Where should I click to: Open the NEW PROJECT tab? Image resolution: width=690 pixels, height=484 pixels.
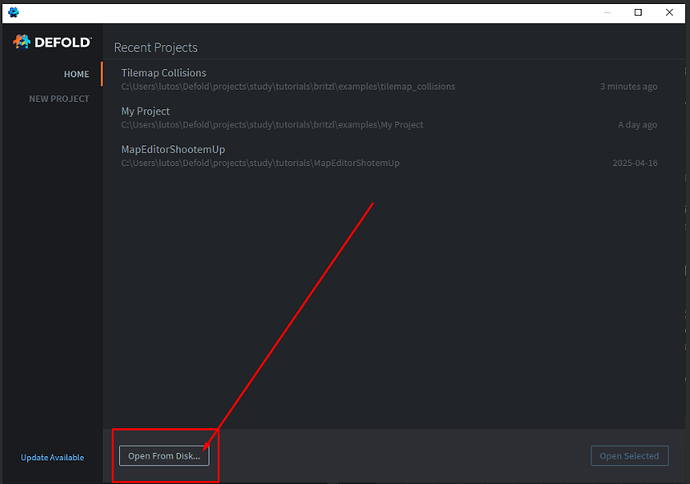click(x=59, y=99)
